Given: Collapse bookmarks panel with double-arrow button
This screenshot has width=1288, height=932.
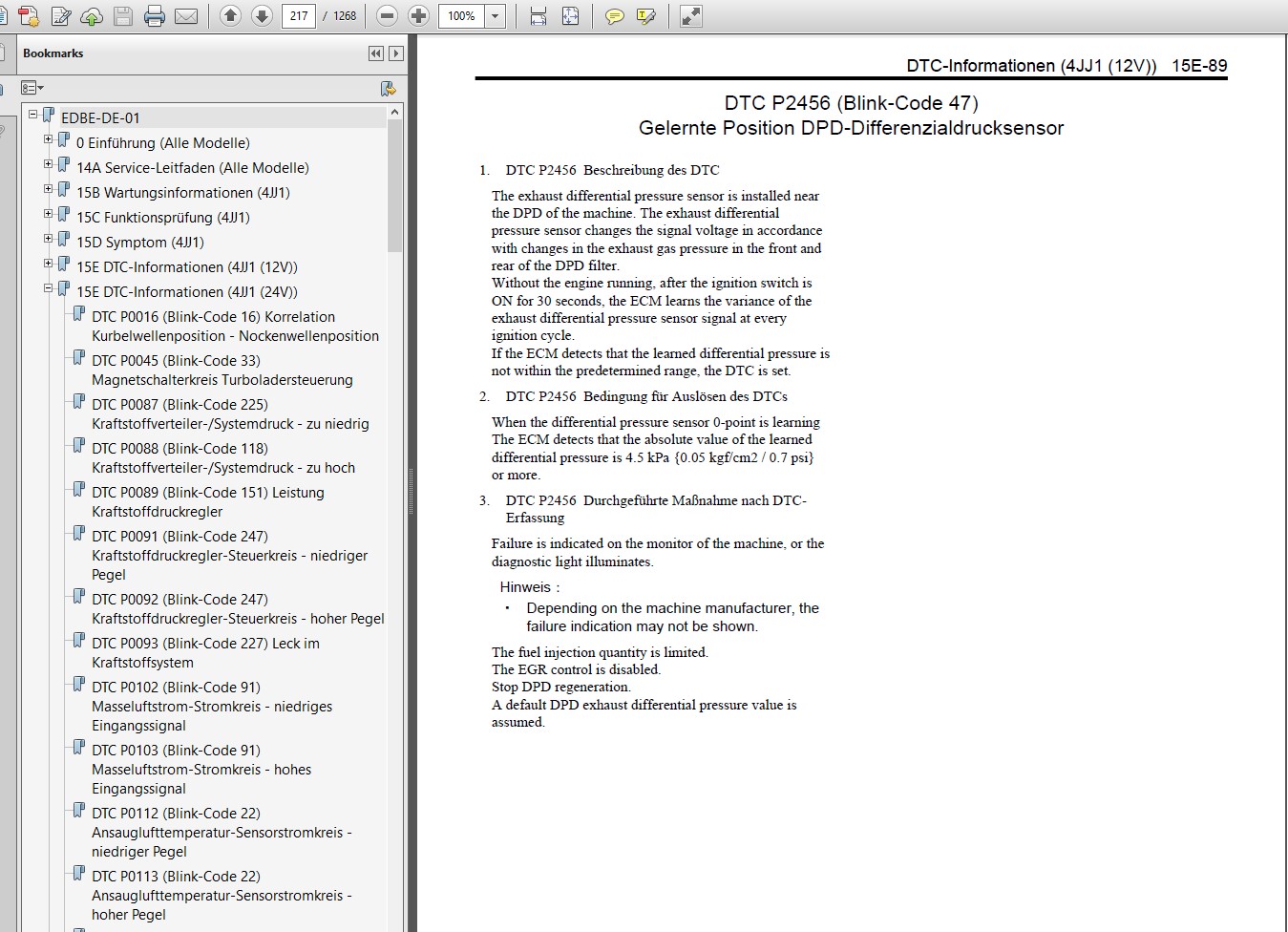Looking at the screenshot, I should coord(376,53).
